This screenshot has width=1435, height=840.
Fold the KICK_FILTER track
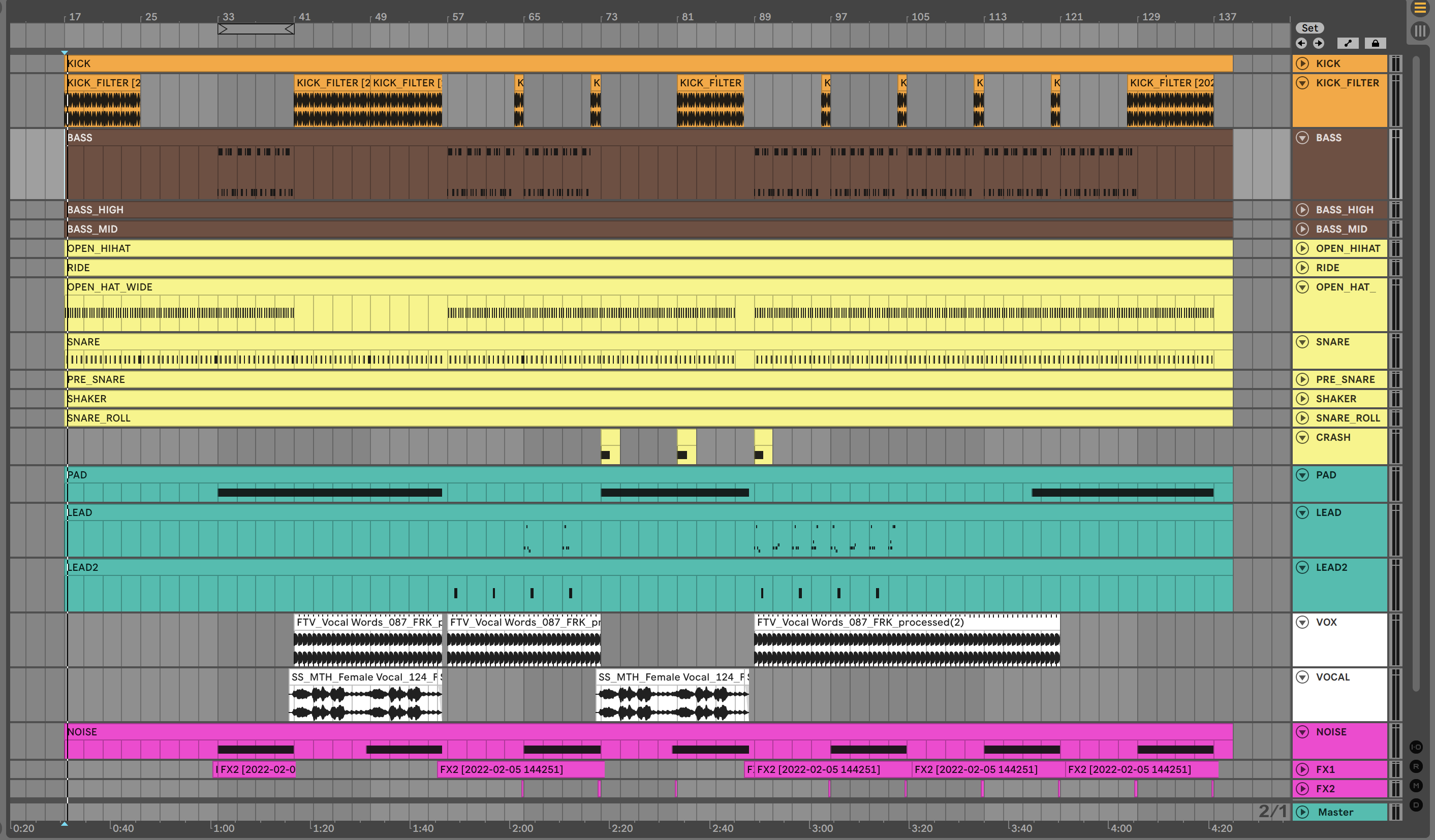point(1302,82)
